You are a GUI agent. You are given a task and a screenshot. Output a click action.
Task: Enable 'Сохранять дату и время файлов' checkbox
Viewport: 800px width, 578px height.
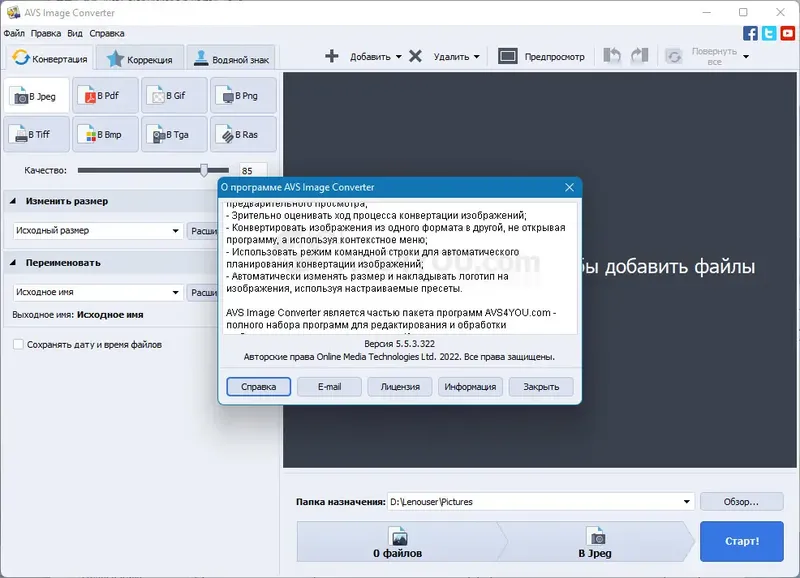click(18, 344)
